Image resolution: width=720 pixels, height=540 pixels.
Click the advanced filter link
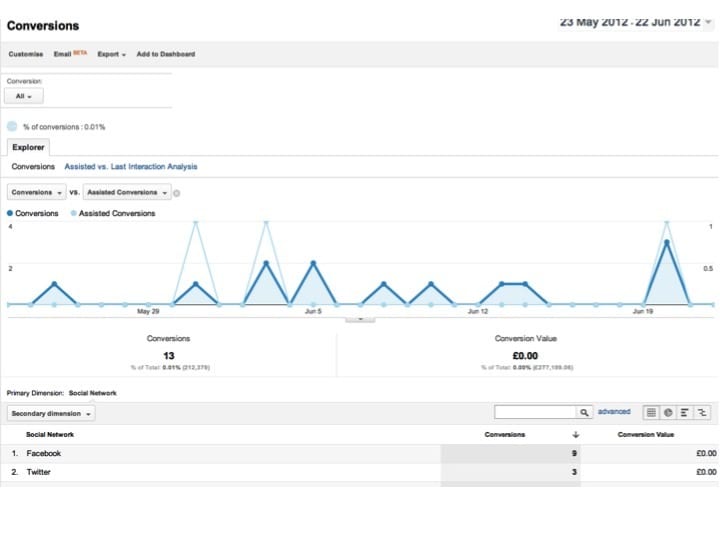point(614,412)
